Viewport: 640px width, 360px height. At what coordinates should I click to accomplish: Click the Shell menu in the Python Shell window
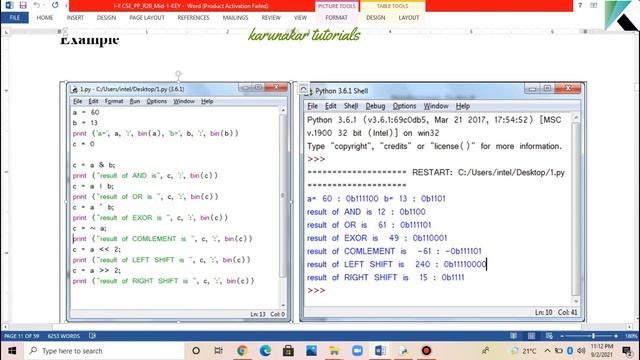[351, 106]
